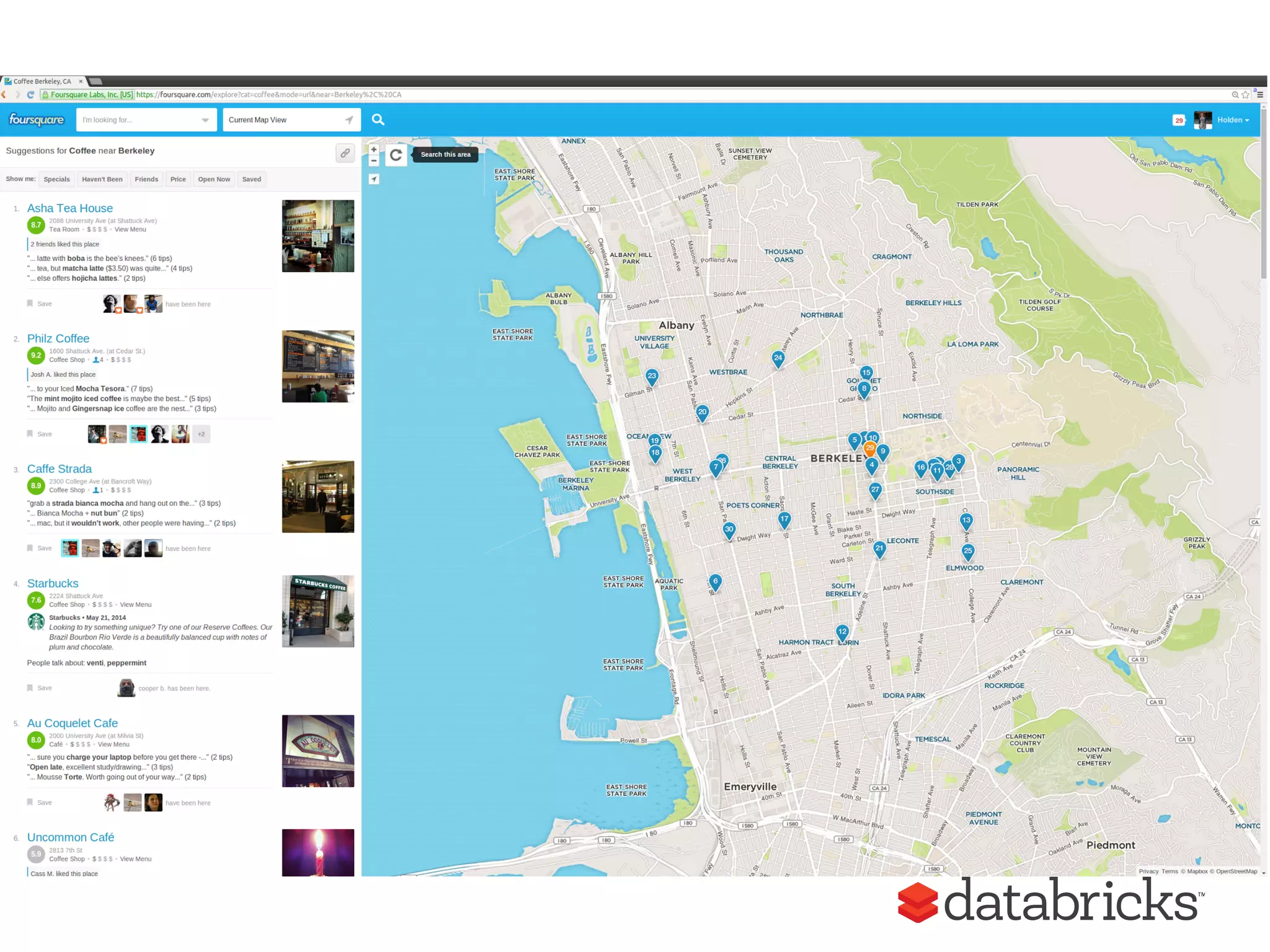Save Caffe Strada

pyautogui.click(x=39, y=549)
